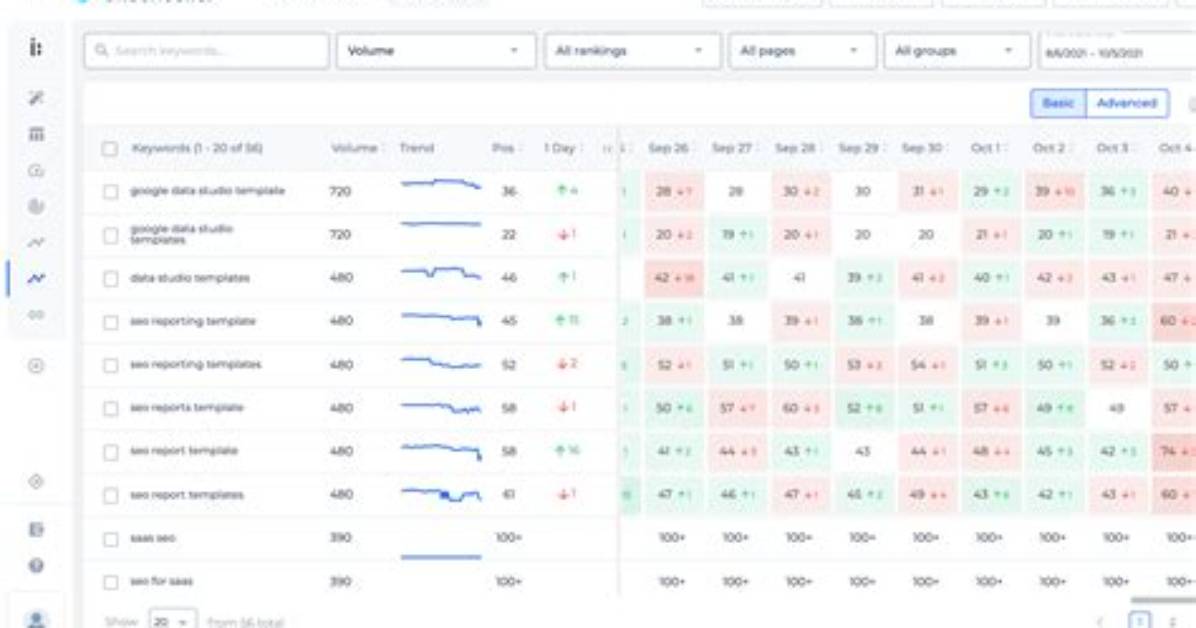The width and height of the screenshot is (1196, 628).
Task: Click the Trend column header
Action: [416, 148]
